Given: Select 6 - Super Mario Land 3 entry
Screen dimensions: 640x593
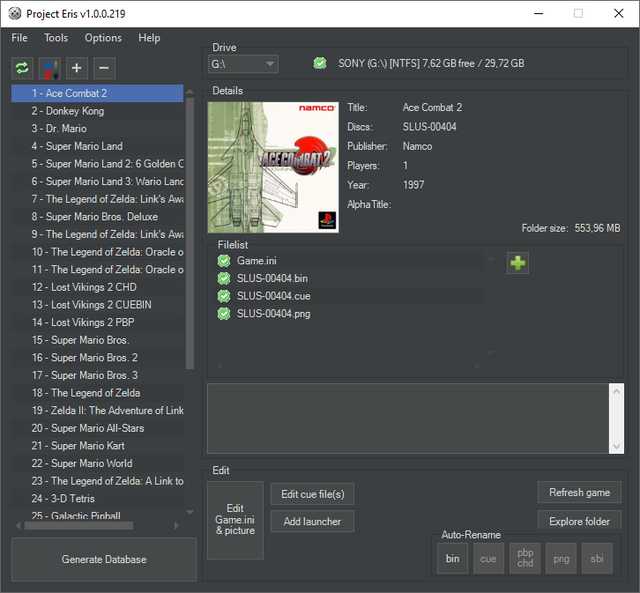Looking at the screenshot, I should pos(98,181).
